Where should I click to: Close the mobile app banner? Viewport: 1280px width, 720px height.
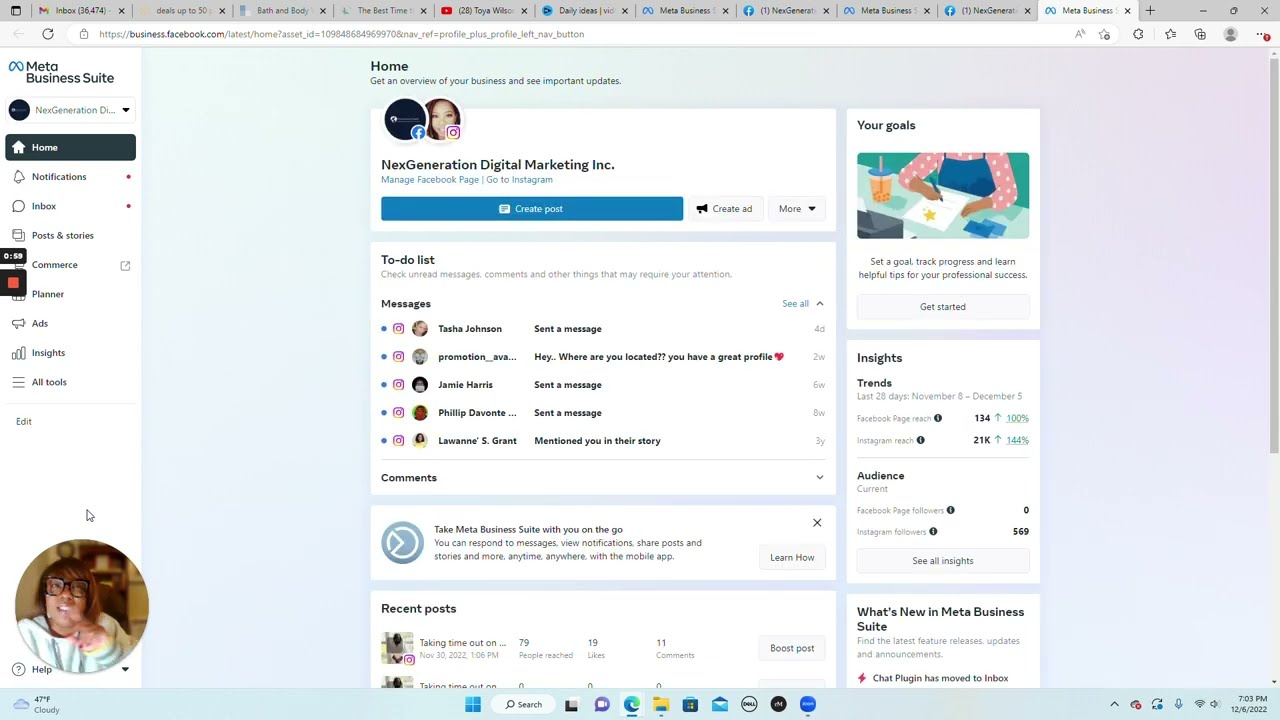(x=817, y=523)
